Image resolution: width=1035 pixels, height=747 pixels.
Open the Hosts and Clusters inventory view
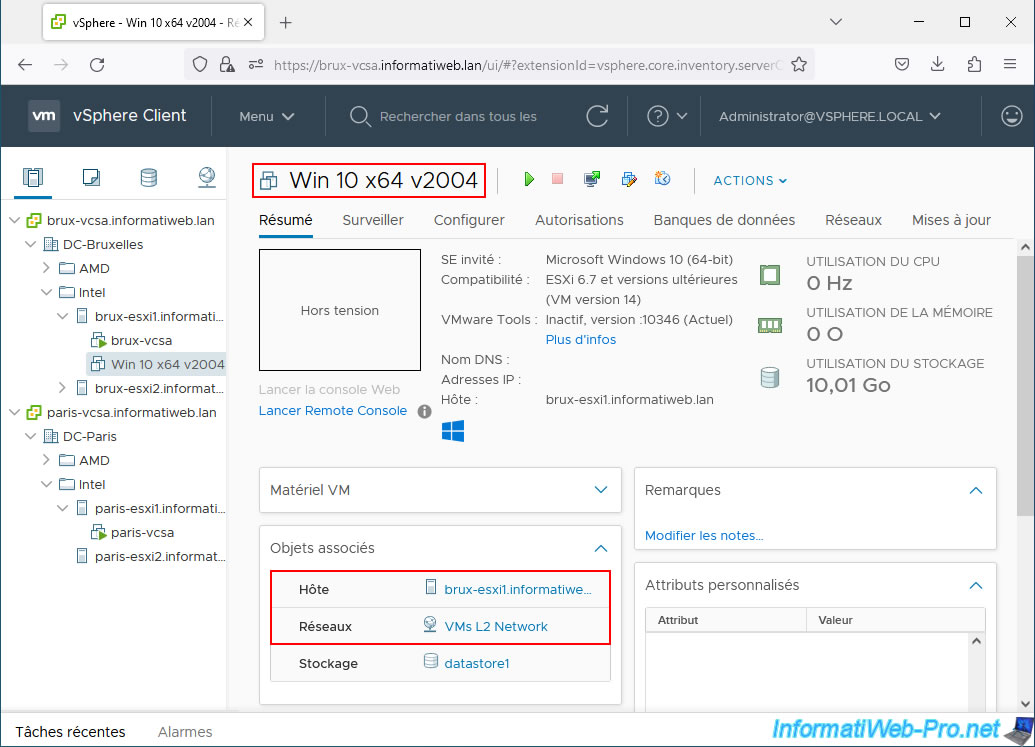click(32, 177)
